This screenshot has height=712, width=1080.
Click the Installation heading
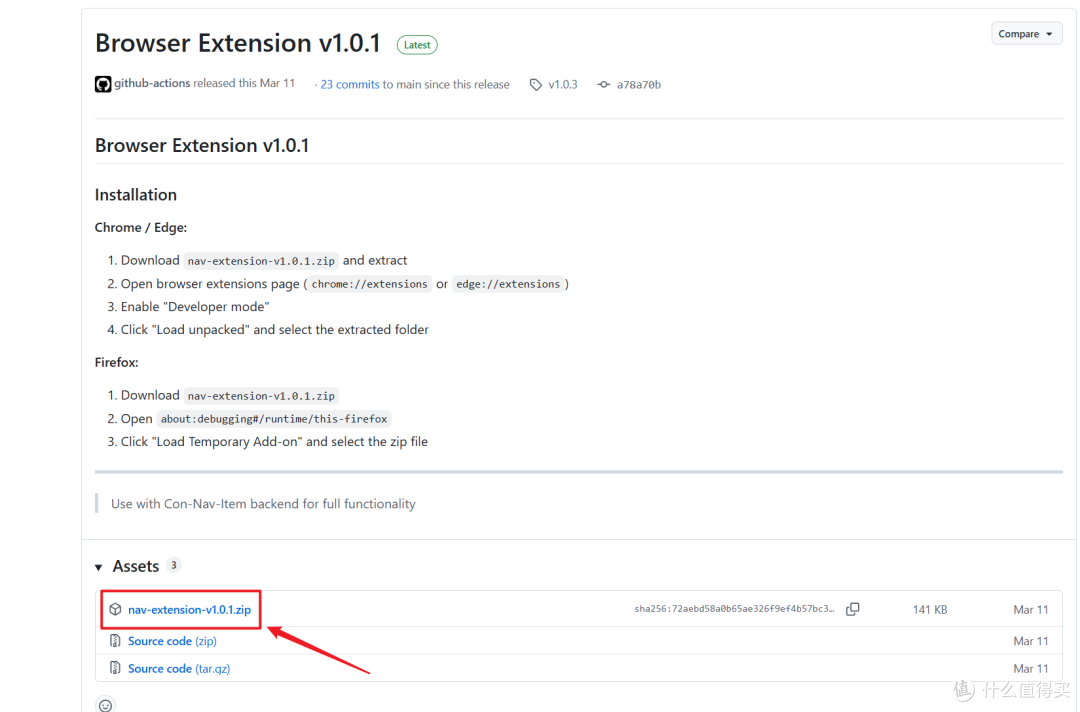point(136,195)
